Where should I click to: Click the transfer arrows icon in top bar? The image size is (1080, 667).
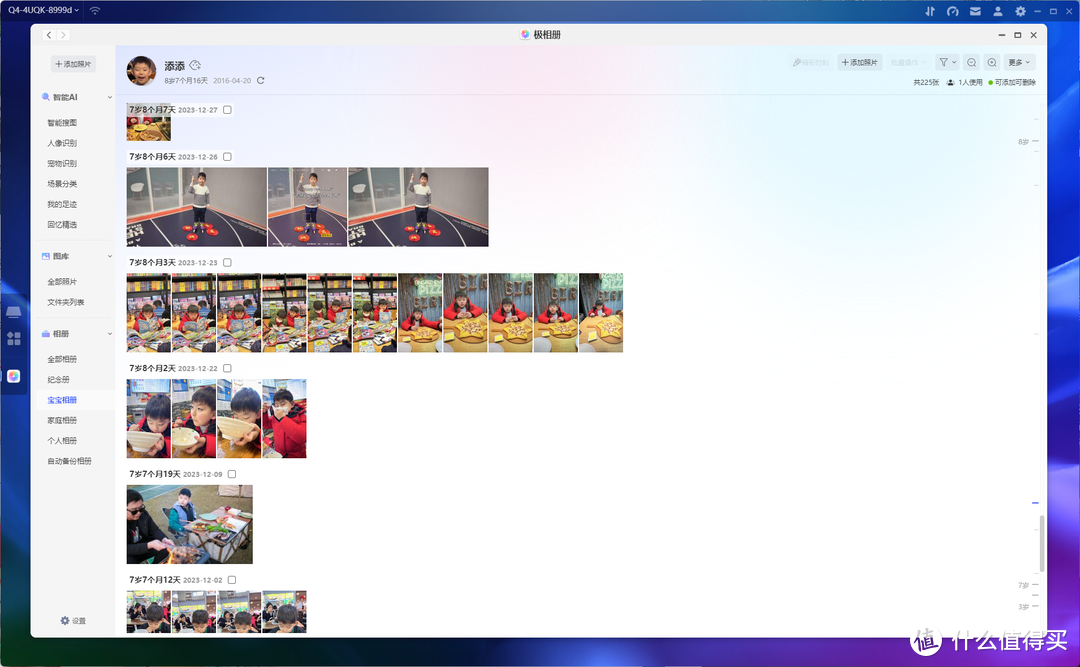930,11
